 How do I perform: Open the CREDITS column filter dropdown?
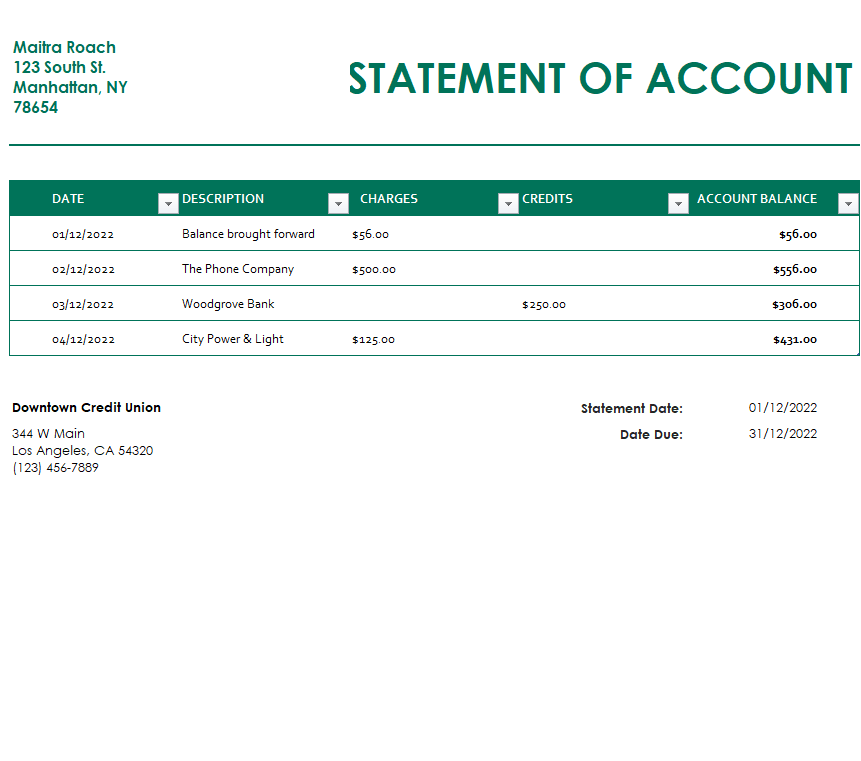pos(678,204)
